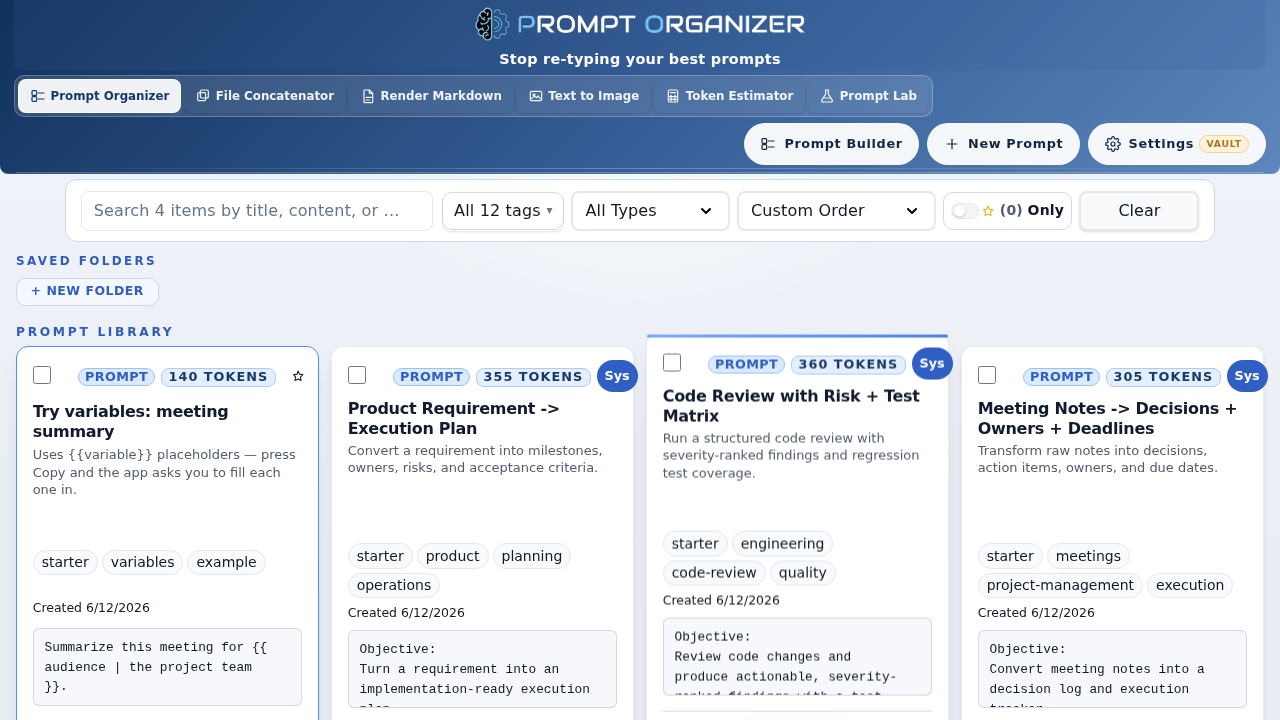
Task: Open Text to Image tab
Action: click(584, 96)
